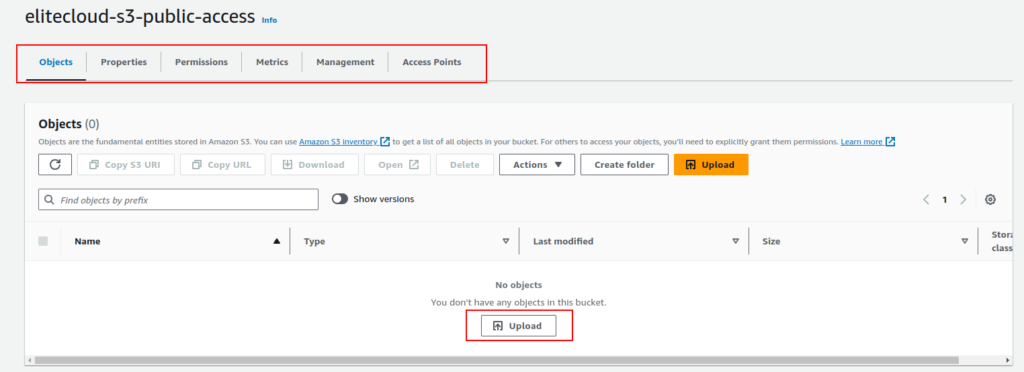Click the Delete button
This screenshot has width=1024, height=372.
(x=465, y=164)
